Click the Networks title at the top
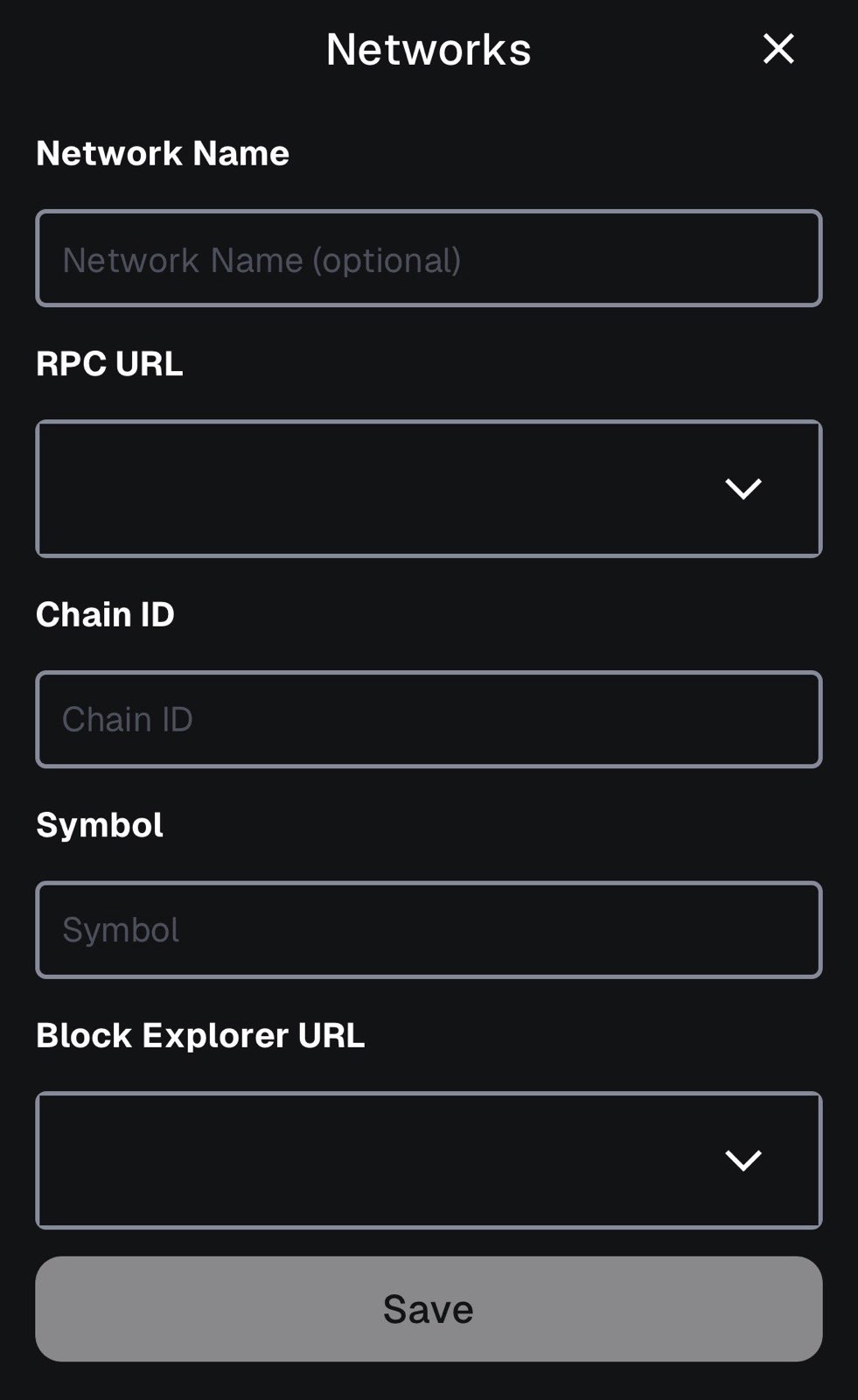858x1400 pixels. click(428, 49)
